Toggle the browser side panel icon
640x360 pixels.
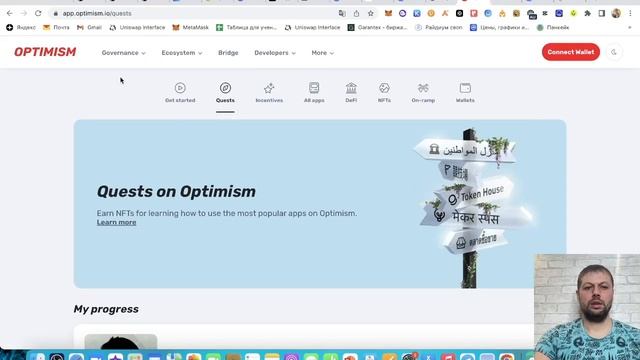coord(602,13)
